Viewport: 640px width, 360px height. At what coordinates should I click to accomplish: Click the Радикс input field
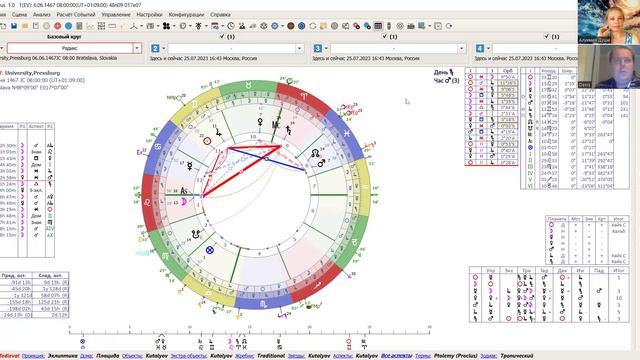click(70, 49)
